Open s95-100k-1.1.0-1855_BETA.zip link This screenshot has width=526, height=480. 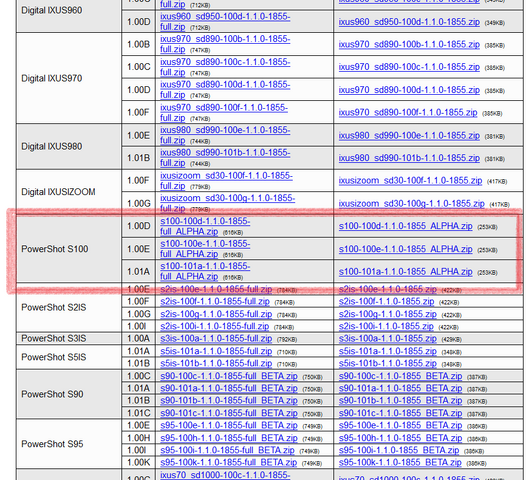400,463
